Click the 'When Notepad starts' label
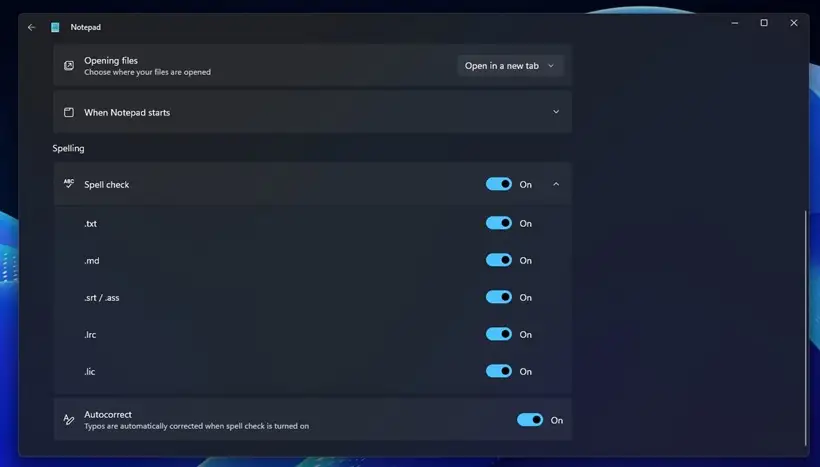This screenshot has height=467, width=820. [127, 112]
